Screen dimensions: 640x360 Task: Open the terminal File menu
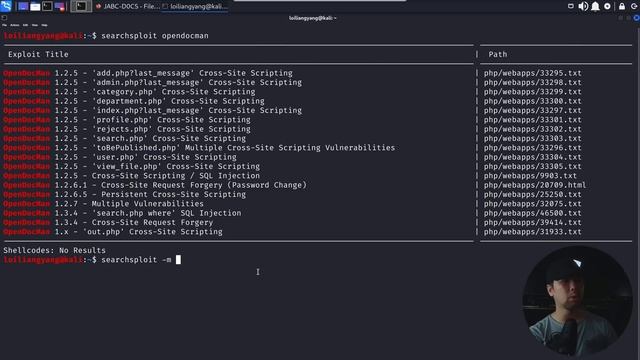tap(4, 25)
